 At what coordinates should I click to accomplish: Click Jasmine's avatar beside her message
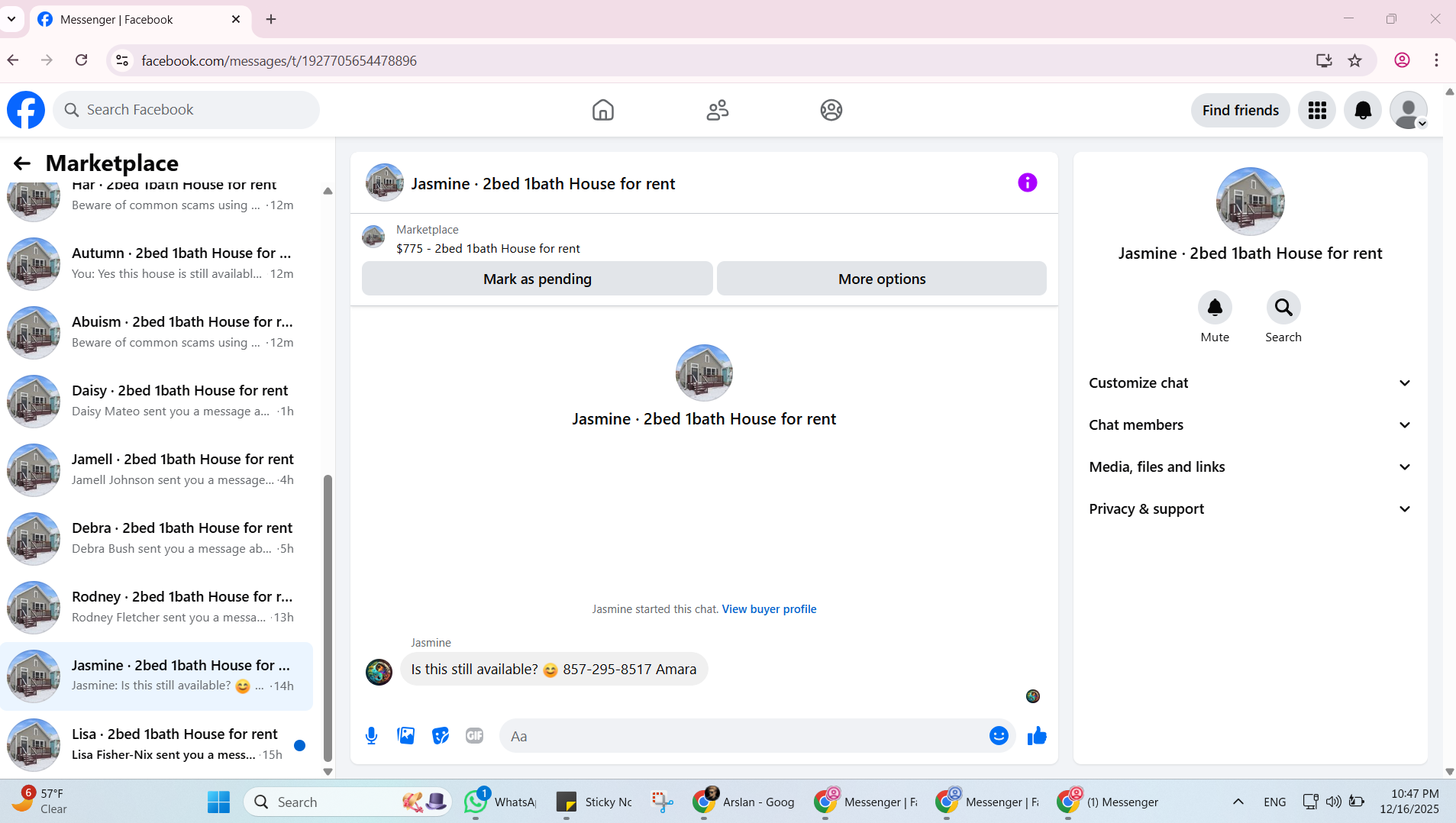pyautogui.click(x=379, y=672)
